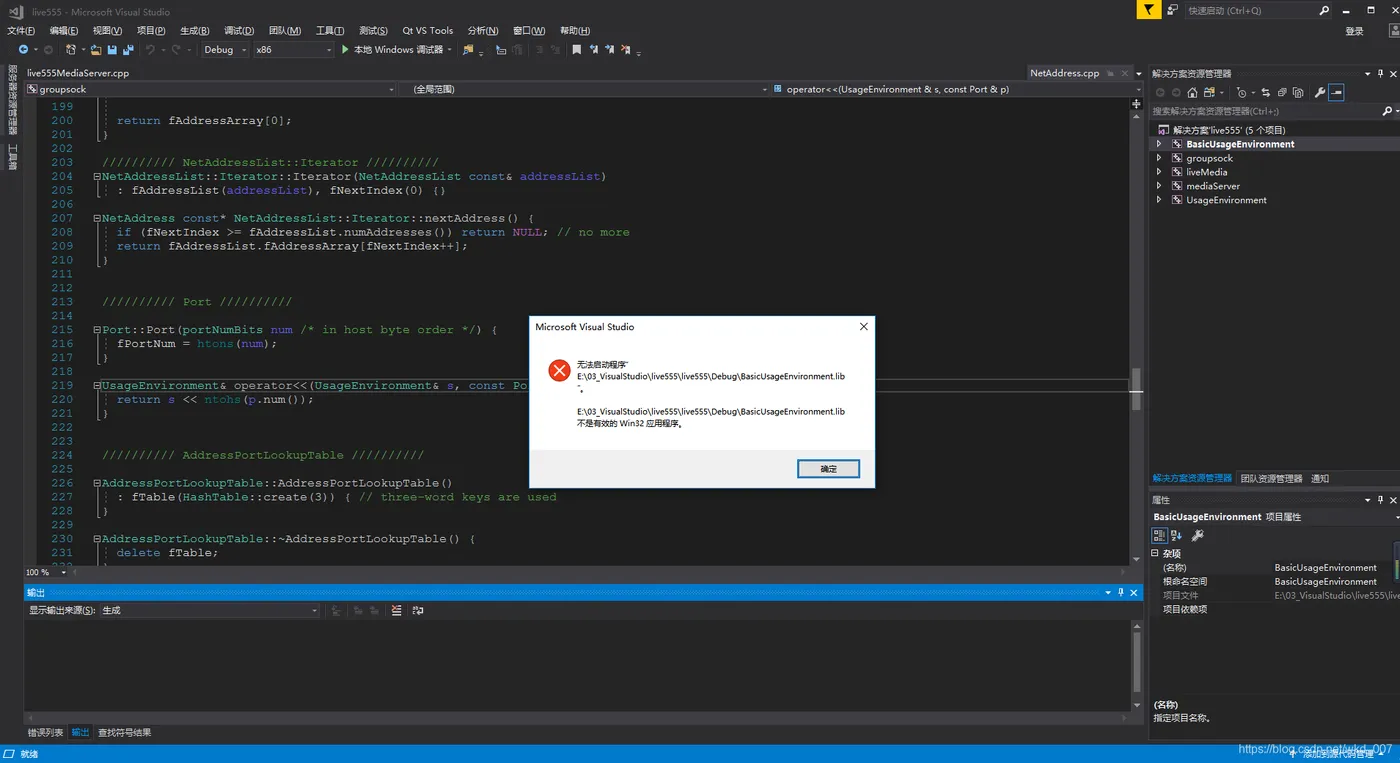1400x763 pixels.
Task: Click the new project toolbar icon
Action: tap(71, 50)
